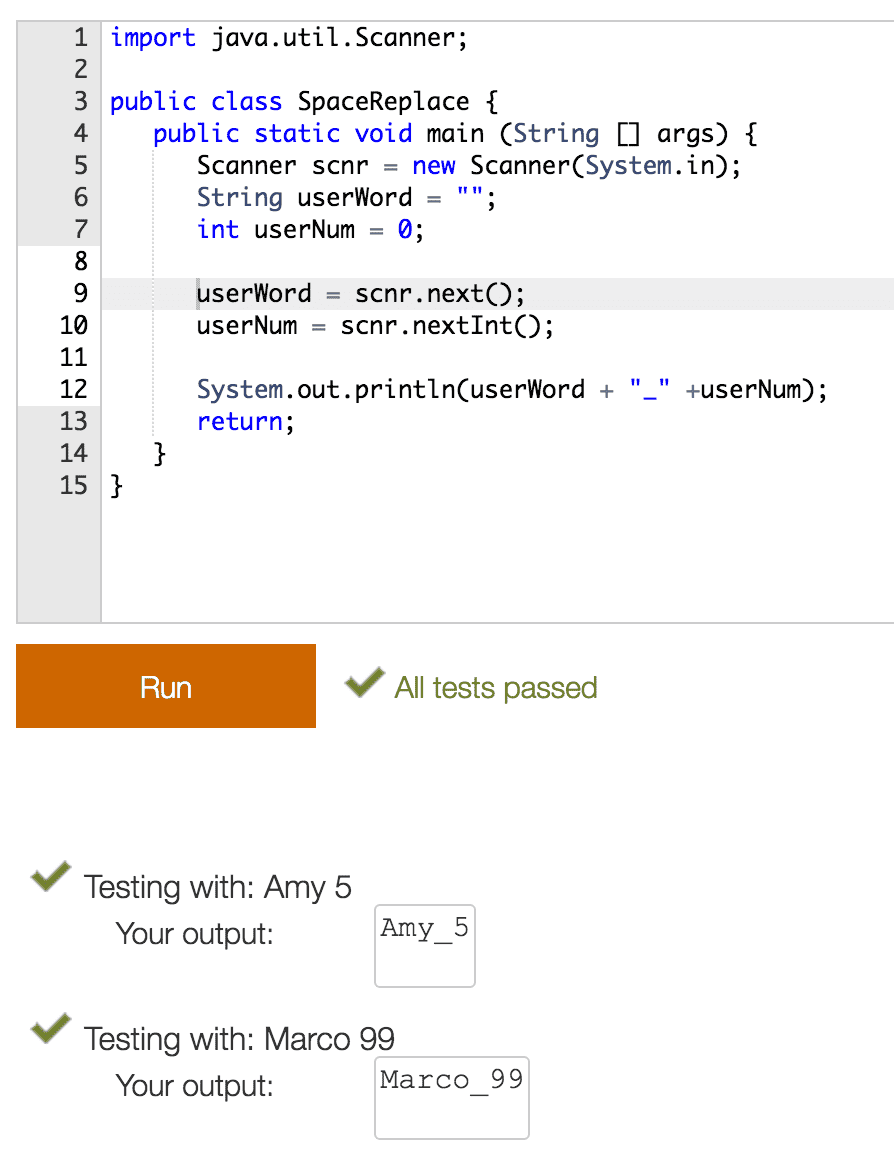This screenshot has height=1170, width=894.
Task: Click line number 9 in the gutter
Action: tap(79, 294)
